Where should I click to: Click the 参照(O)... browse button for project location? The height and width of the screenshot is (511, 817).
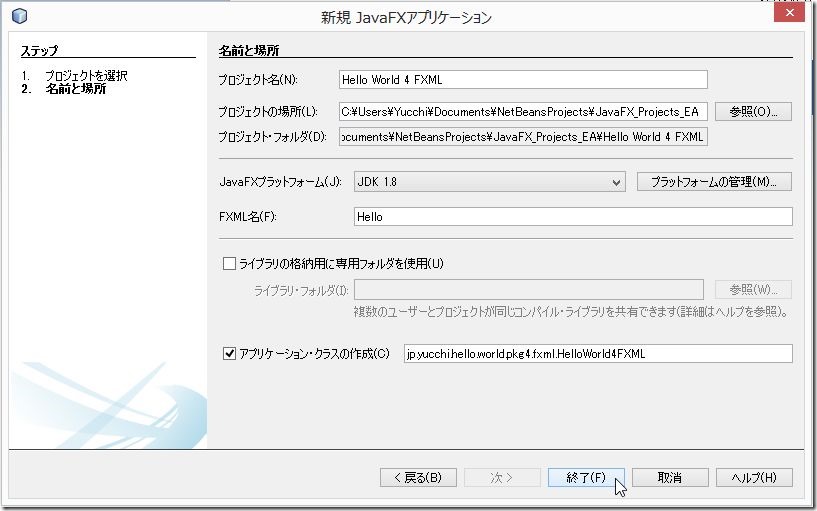pos(753,111)
